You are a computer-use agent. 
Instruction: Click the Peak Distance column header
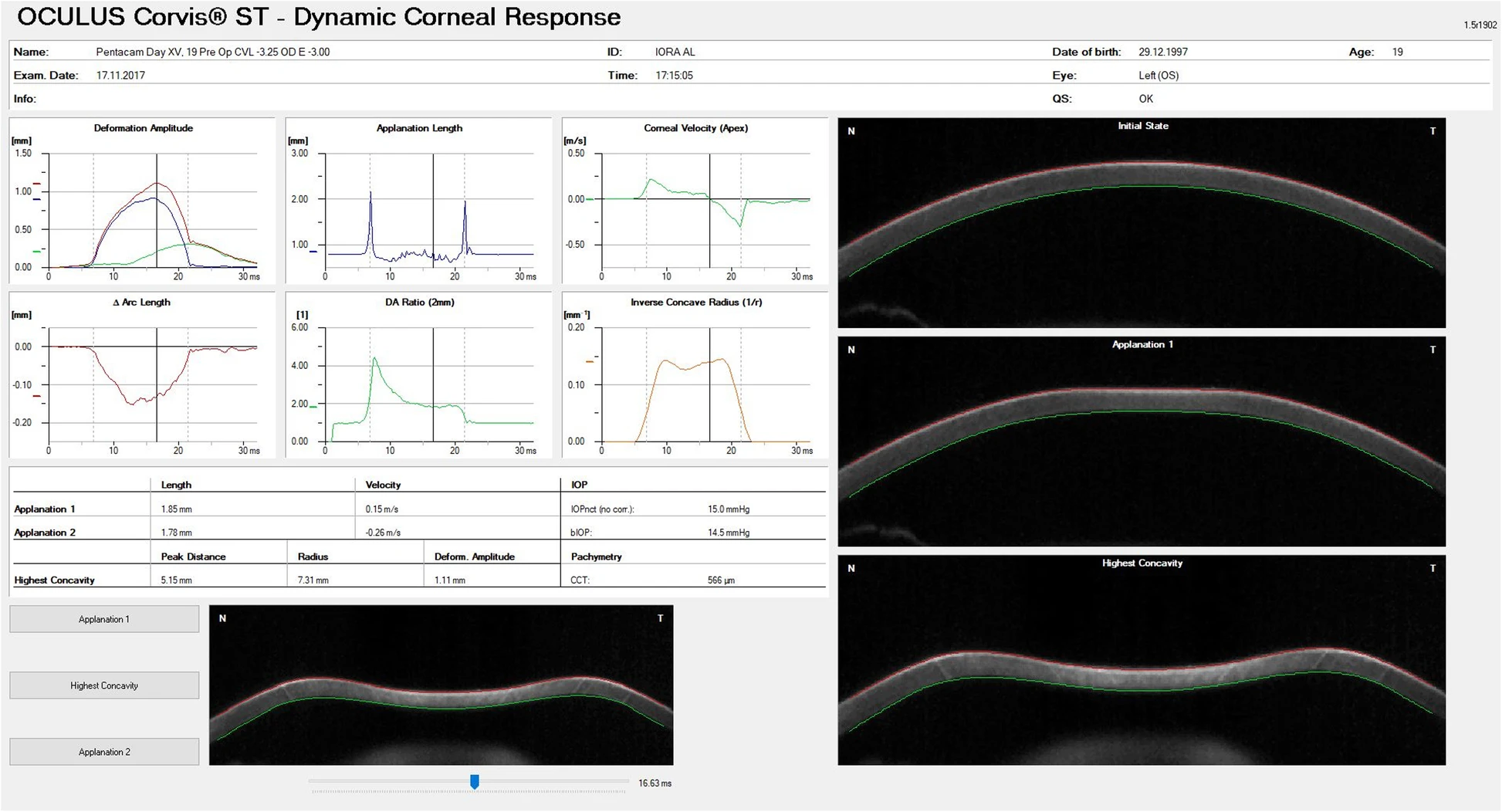(x=193, y=557)
